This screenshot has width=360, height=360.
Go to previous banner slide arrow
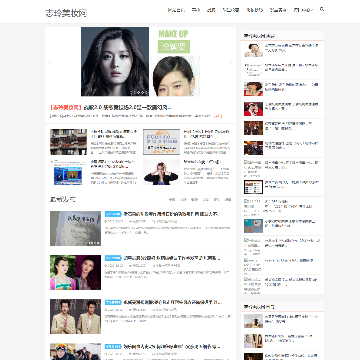(50, 62)
